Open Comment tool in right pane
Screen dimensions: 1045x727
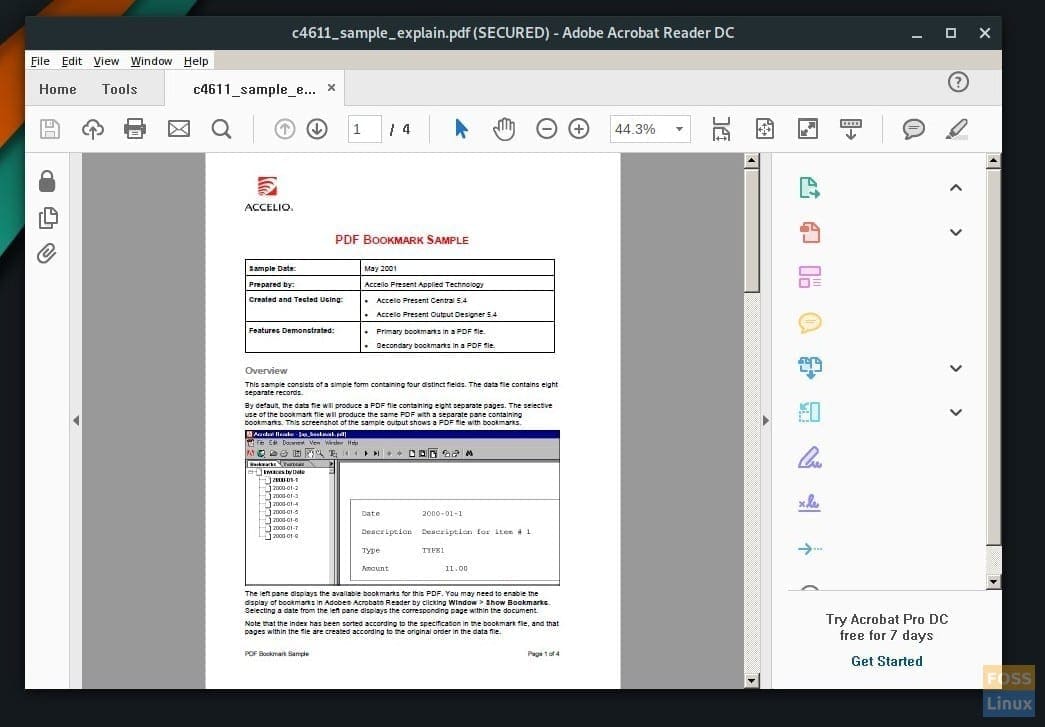click(x=810, y=323)
